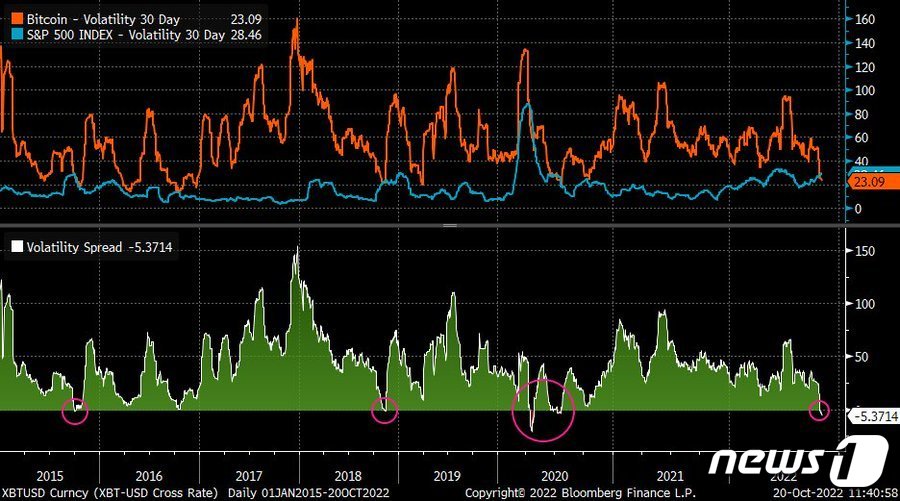The image size is (900, 501).
Task: Click the Volatility Spread -5.3714 legend text
Action: [x=99, y=247]
